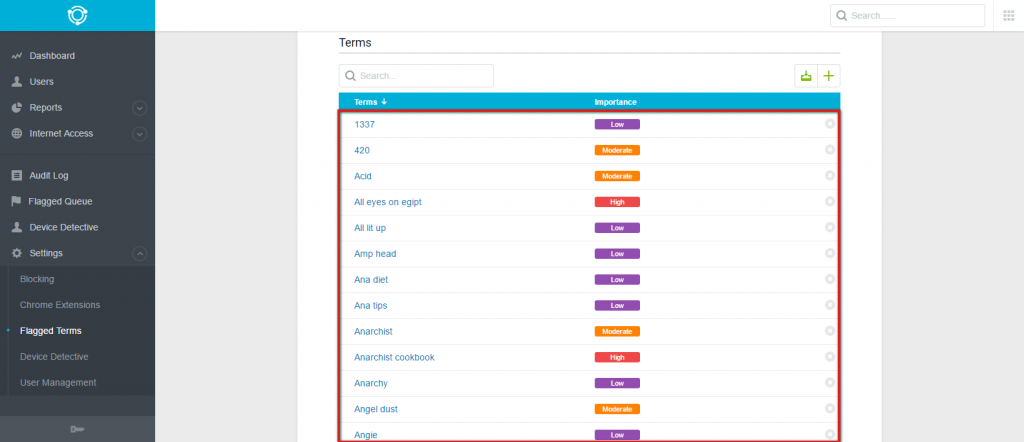Screen dimensions: 1024x442
Task: Delete the Ana tips term row
Action: point(829,305)
